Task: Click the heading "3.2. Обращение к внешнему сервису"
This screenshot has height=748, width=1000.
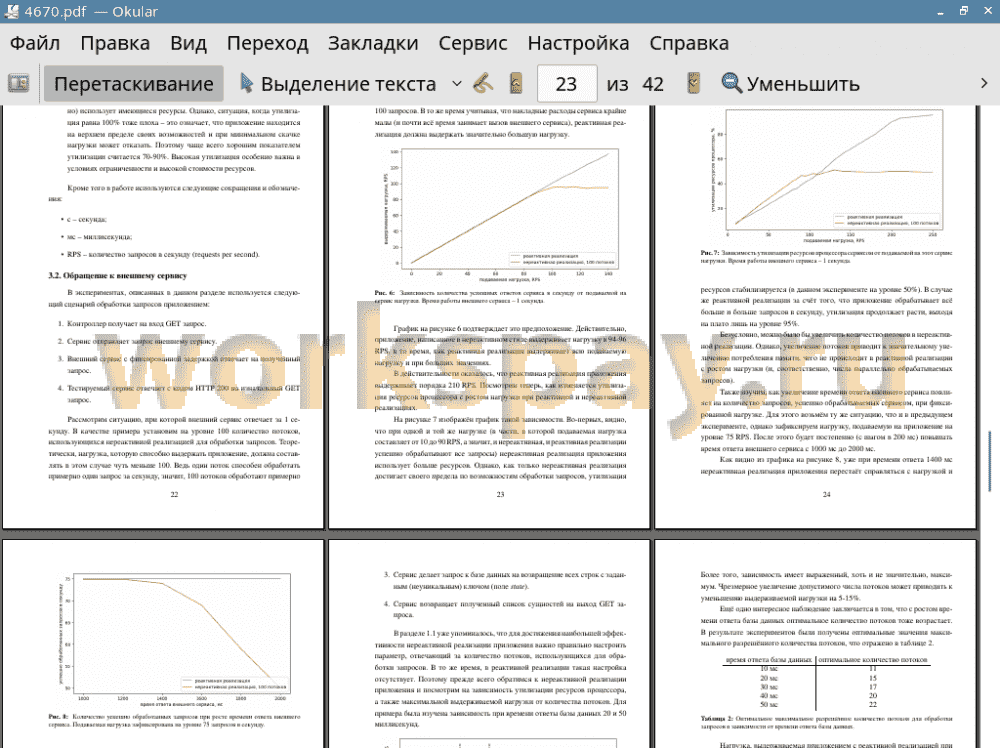Action: pos(117,276)
